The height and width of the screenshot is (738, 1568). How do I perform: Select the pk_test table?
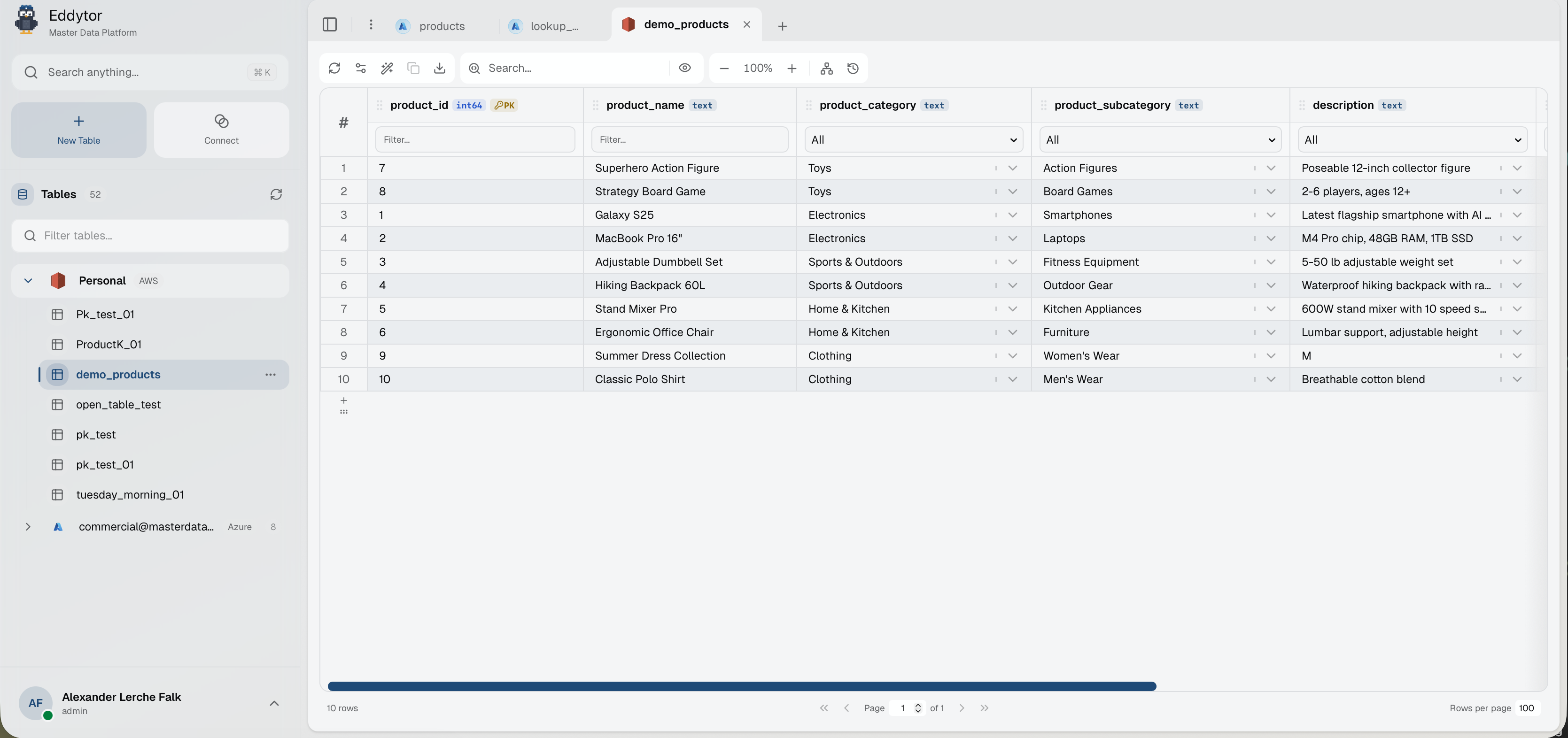tap(95, 434)
